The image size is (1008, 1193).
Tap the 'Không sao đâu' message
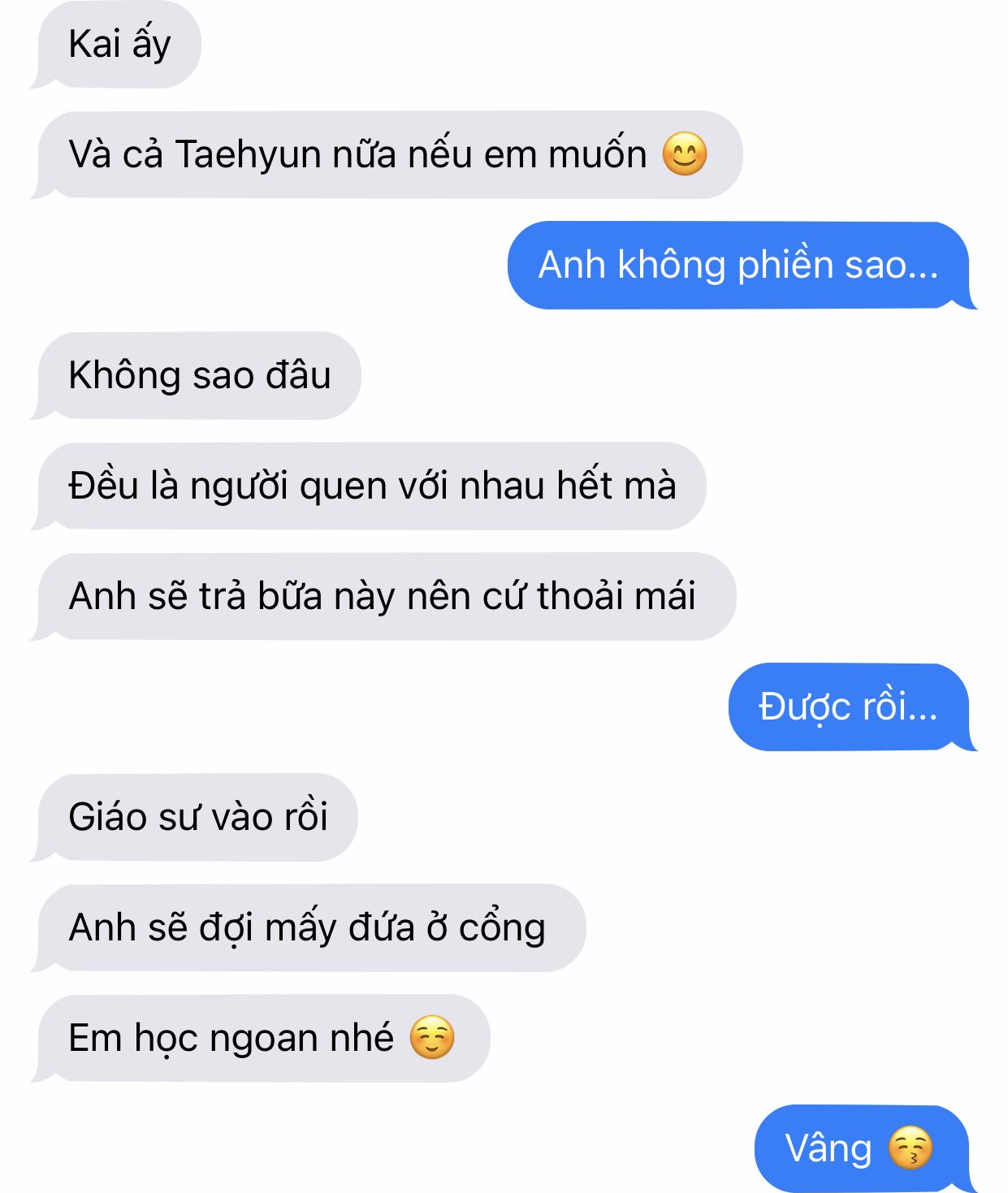pos(196,376)
